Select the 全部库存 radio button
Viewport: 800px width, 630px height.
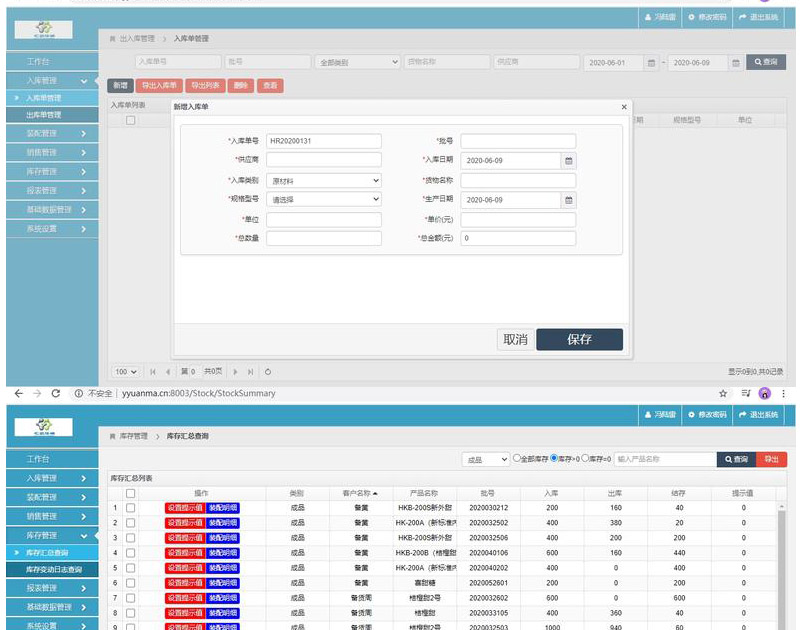click(517, 459)
